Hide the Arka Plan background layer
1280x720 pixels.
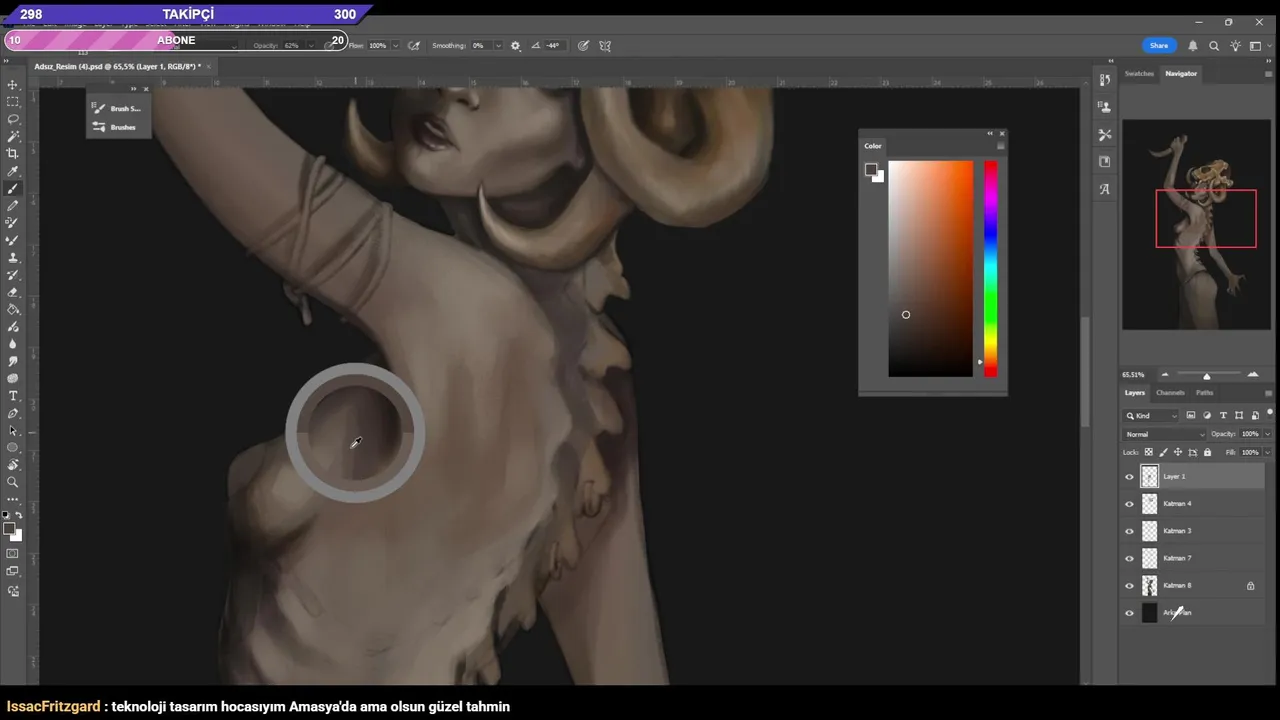(x=1130, y=613)
